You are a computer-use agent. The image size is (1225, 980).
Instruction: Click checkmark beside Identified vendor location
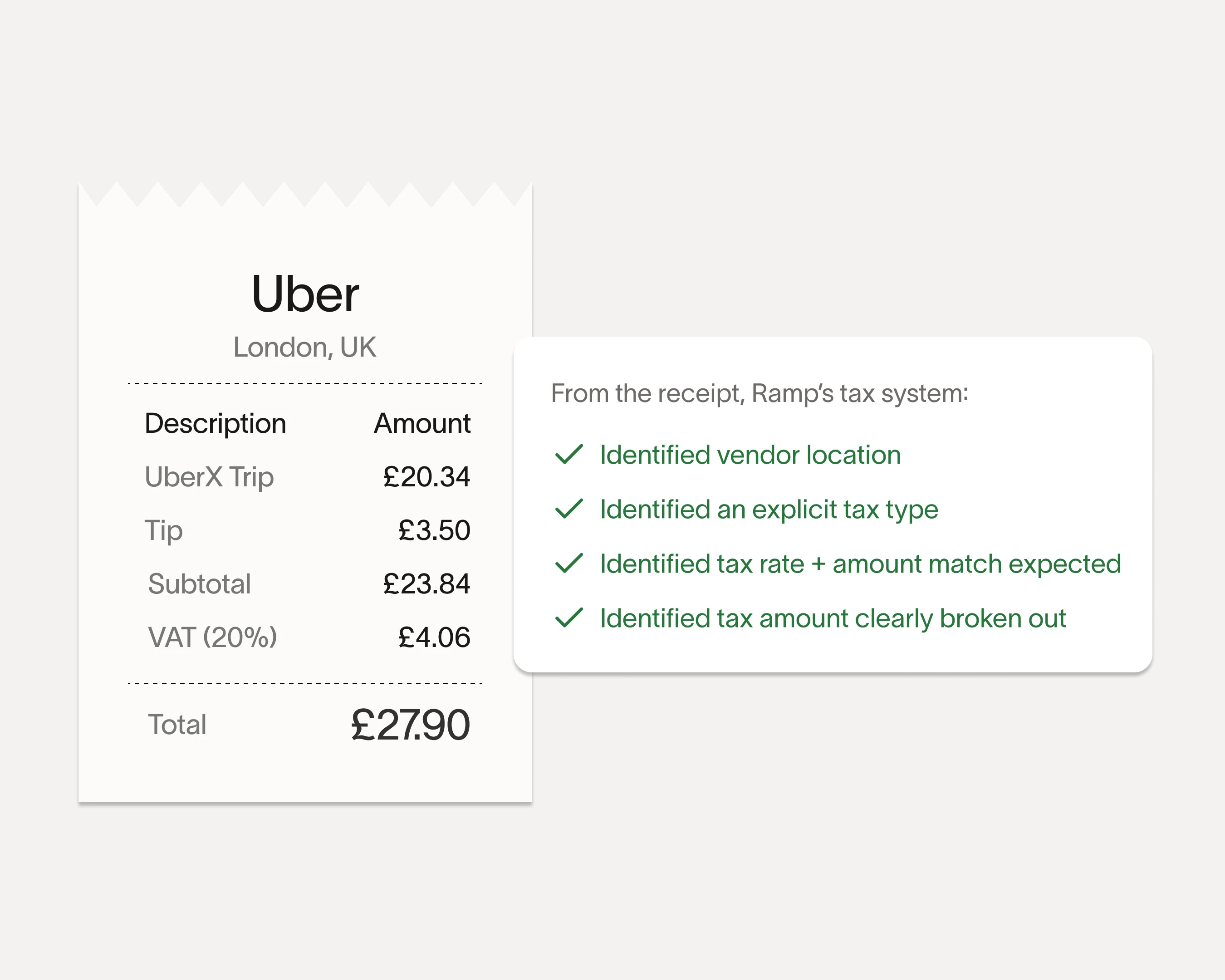pyautogui.click(x=569, y=455)
